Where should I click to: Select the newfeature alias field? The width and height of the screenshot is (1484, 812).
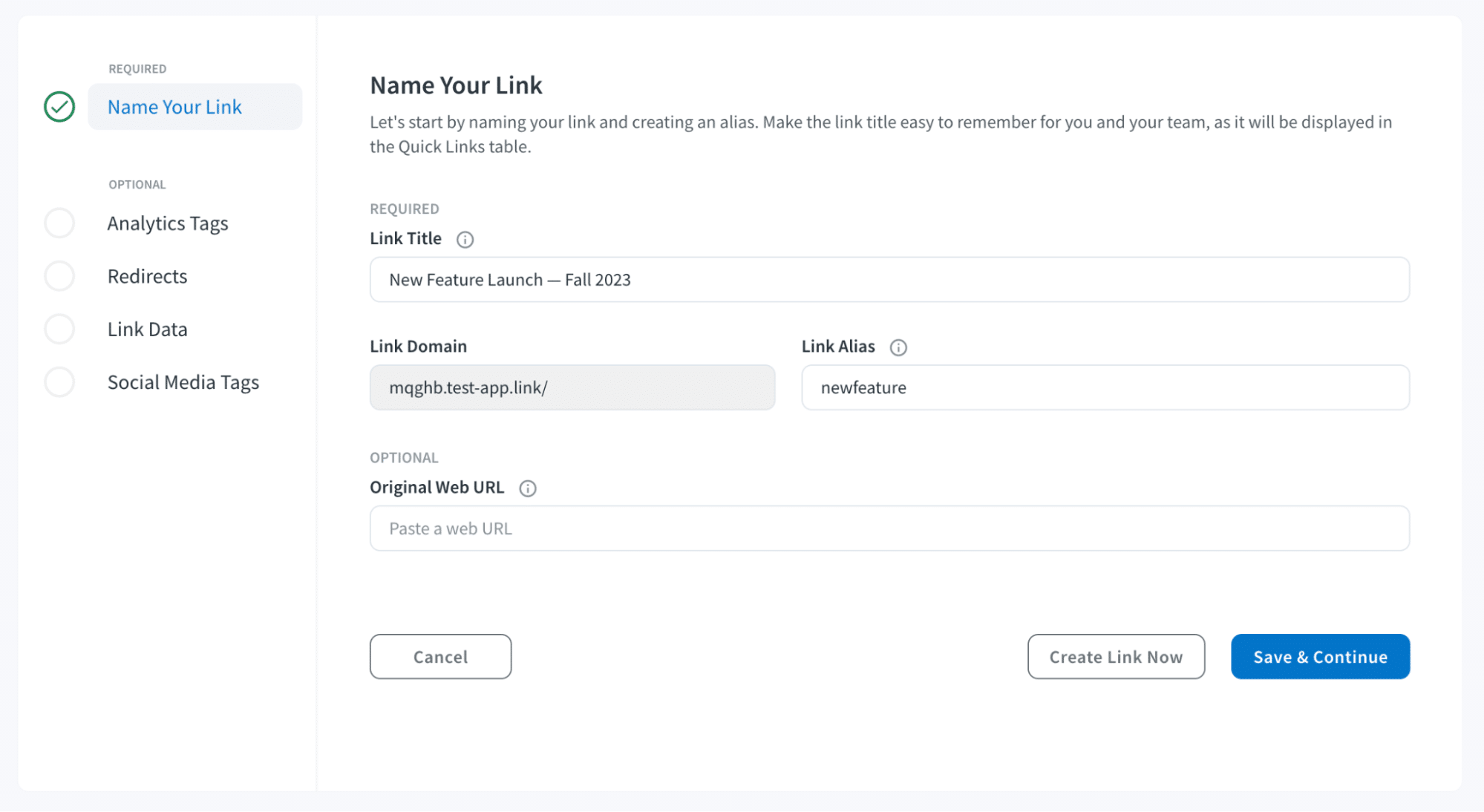click(x=1105, y=387)
